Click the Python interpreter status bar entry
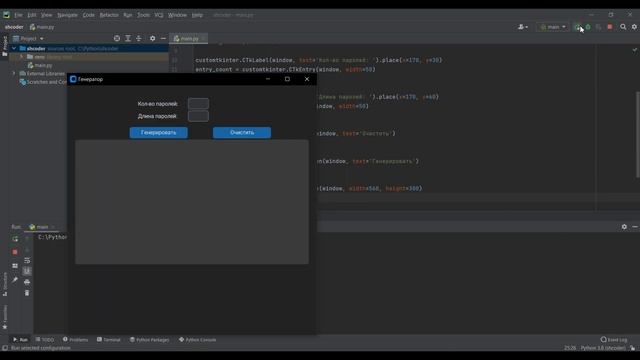The width and height of the screenshot is (640, 360). pos(603,348)
